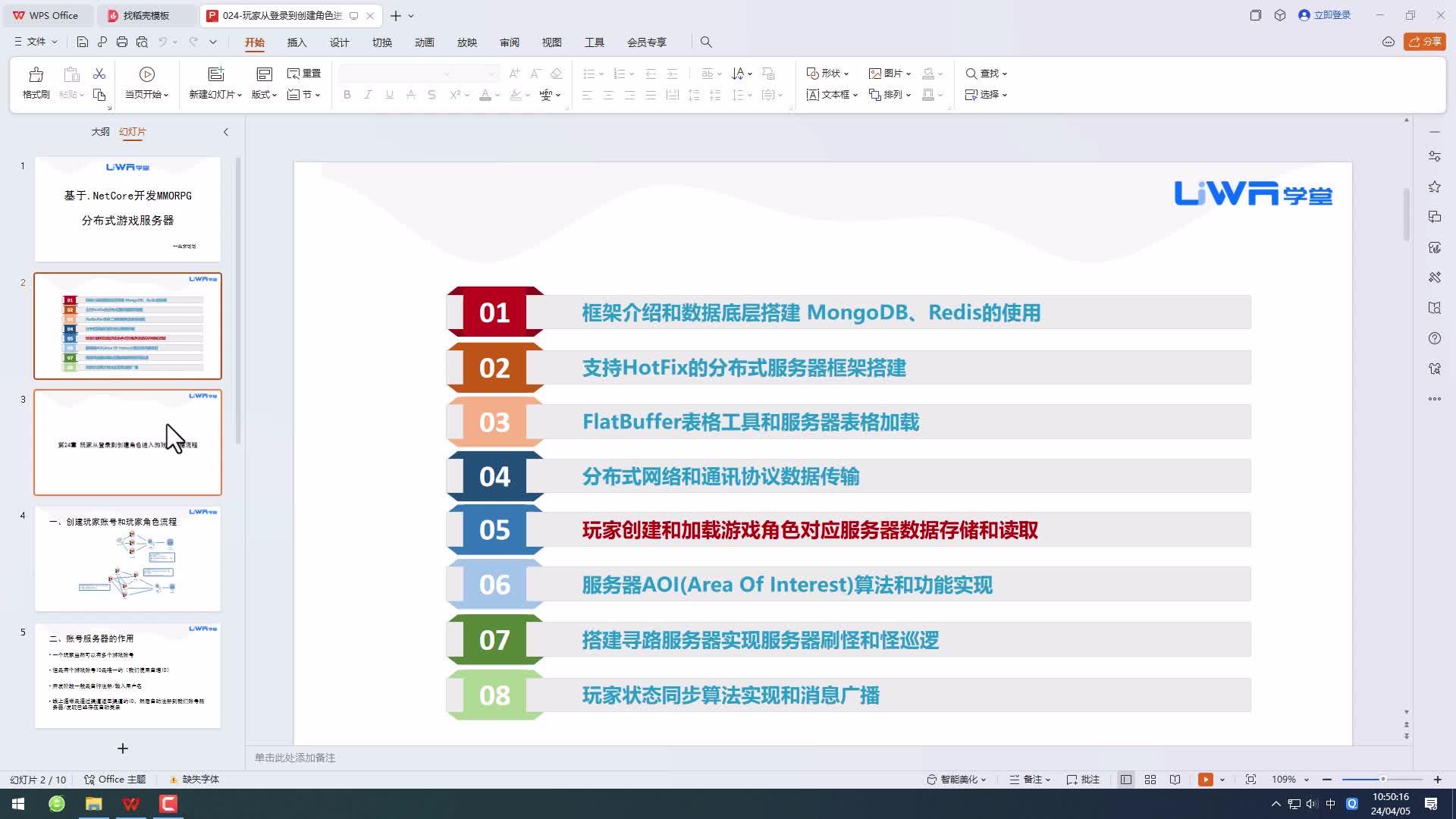Switch slide panel to 大纲 outline view
The width and height of the screenshot is (1456, 819).
100,131
